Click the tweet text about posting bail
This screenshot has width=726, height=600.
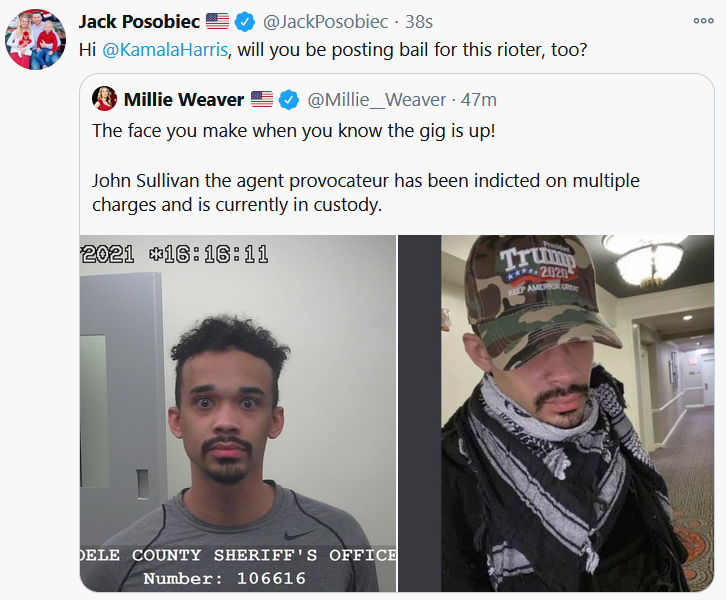pyautogui.click(x=333, y=50)
